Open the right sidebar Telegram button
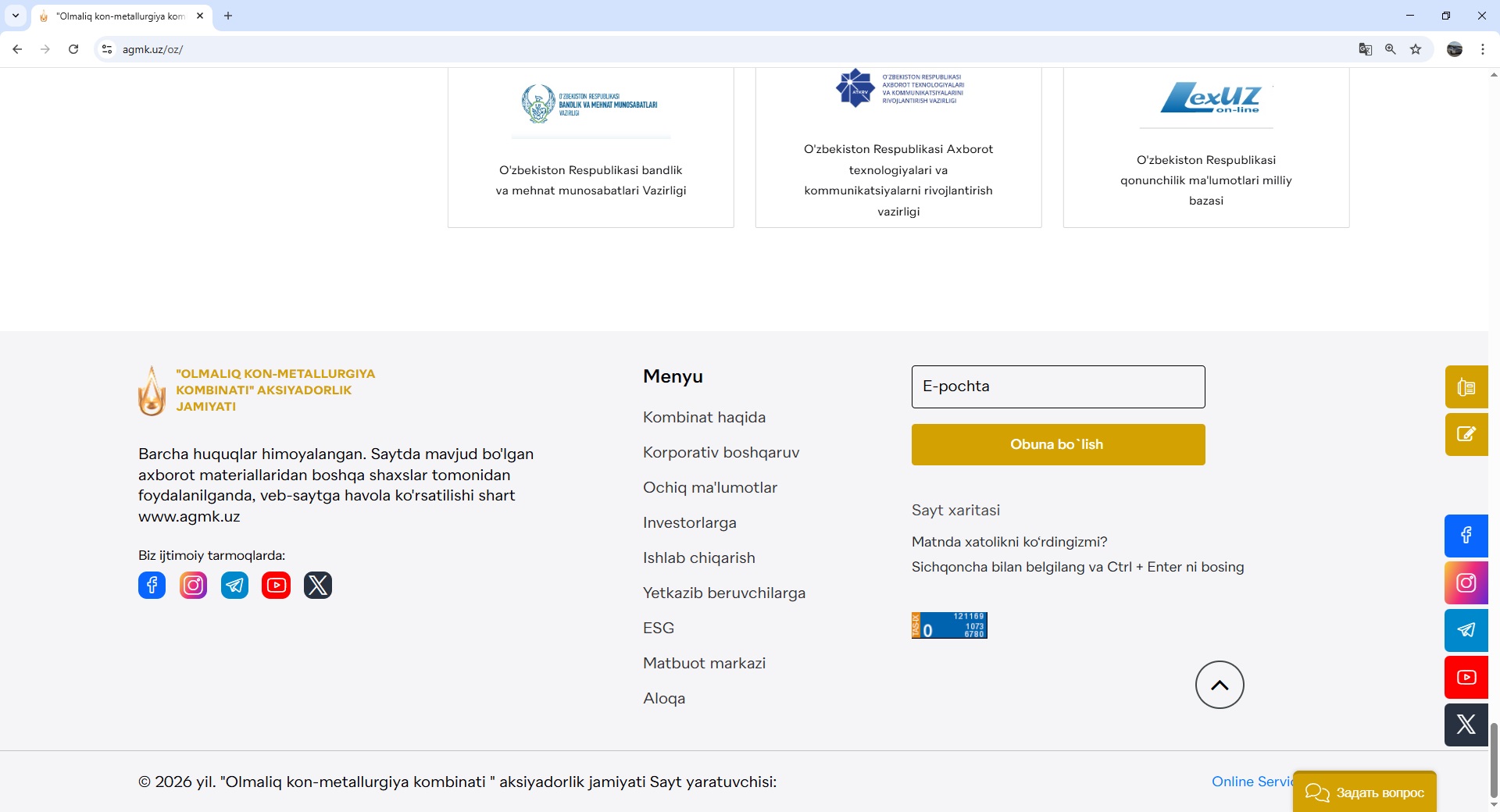 (1466, 630)
